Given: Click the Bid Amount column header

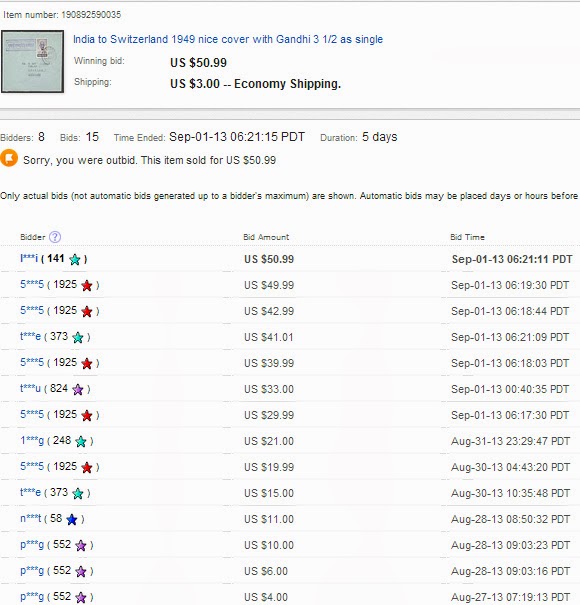Looking at the screenshot, I should point(266,237).
